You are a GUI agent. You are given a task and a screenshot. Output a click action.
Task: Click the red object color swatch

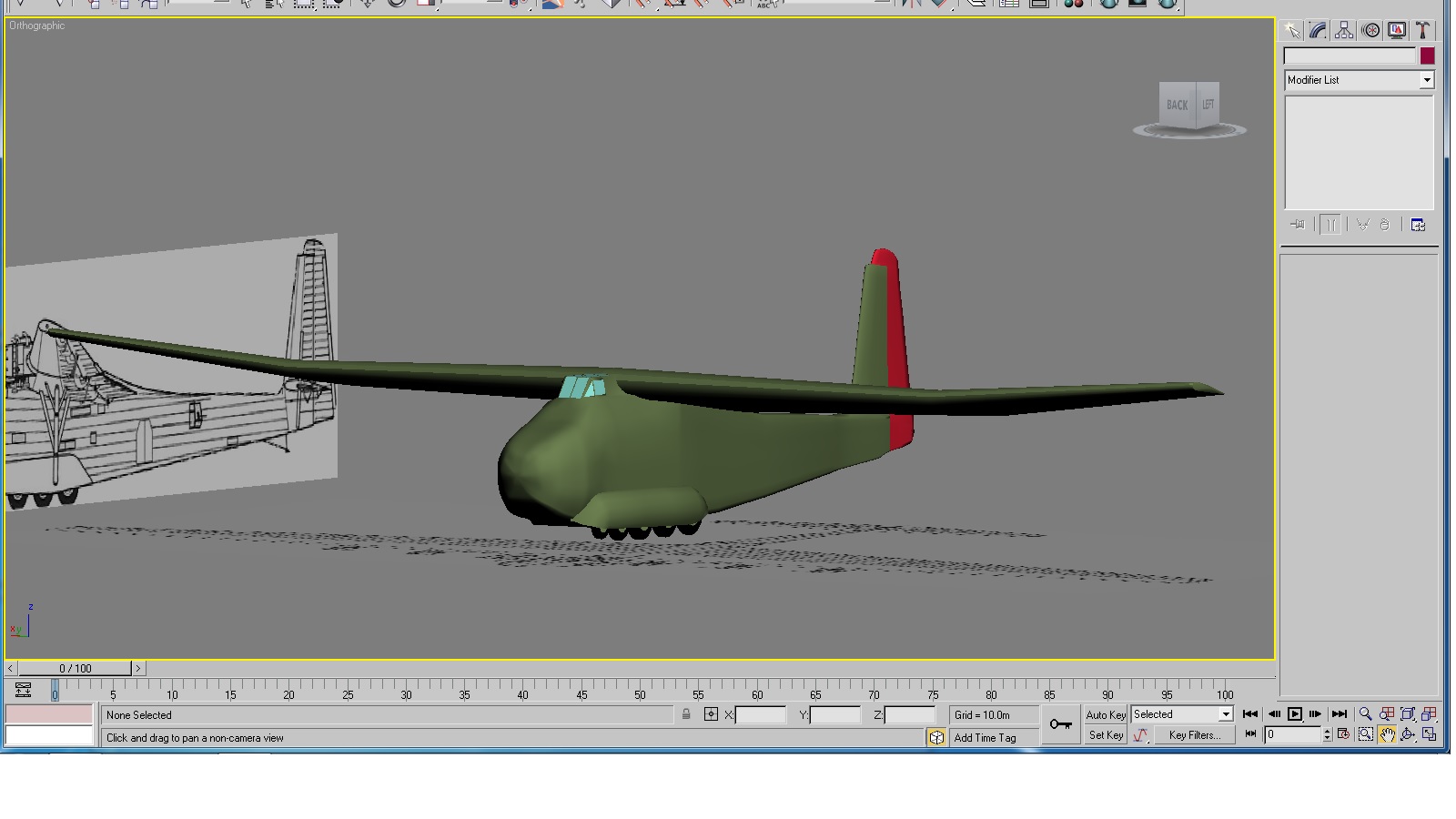(1427, 56)
